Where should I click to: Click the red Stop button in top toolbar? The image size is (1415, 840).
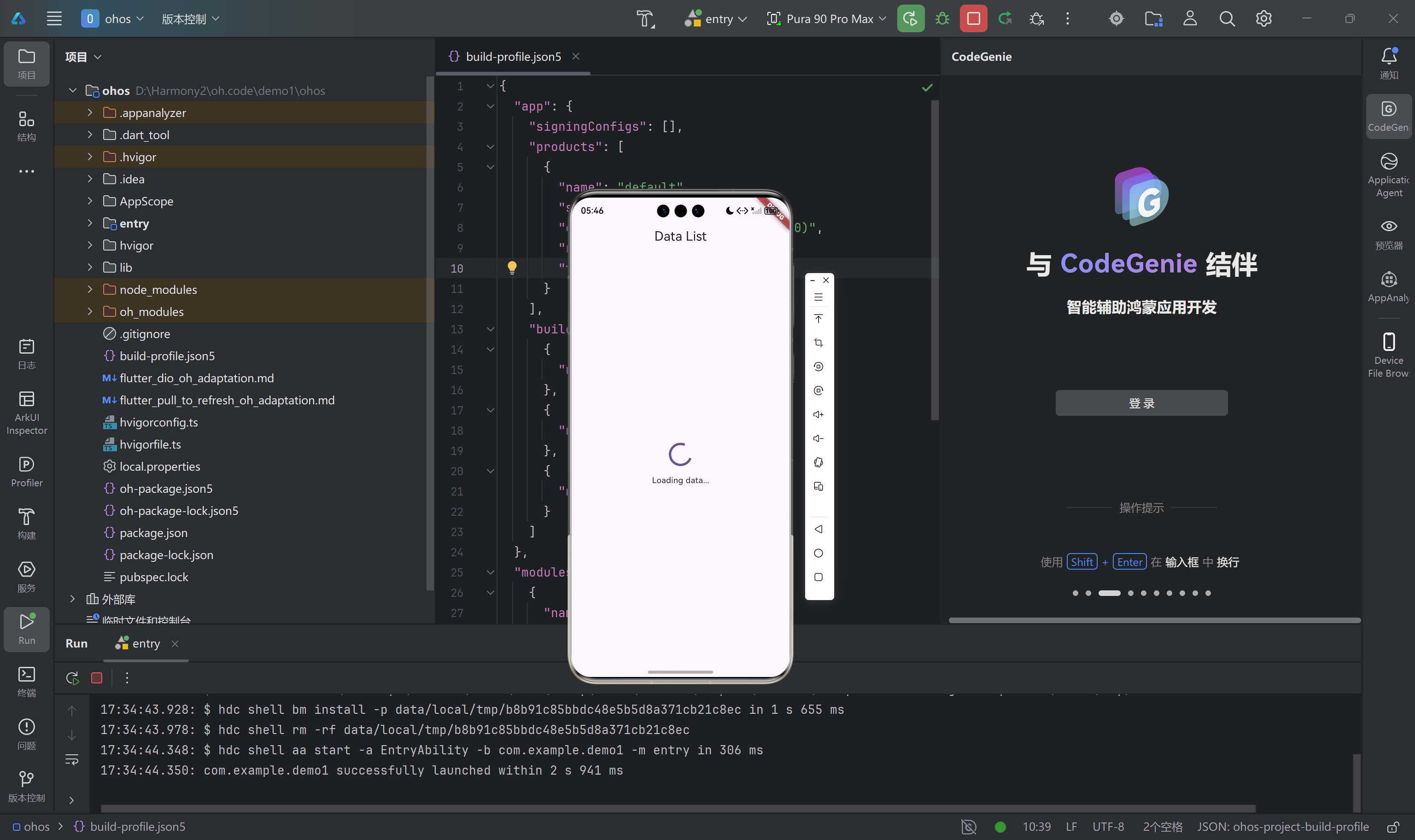pos(973,19)
